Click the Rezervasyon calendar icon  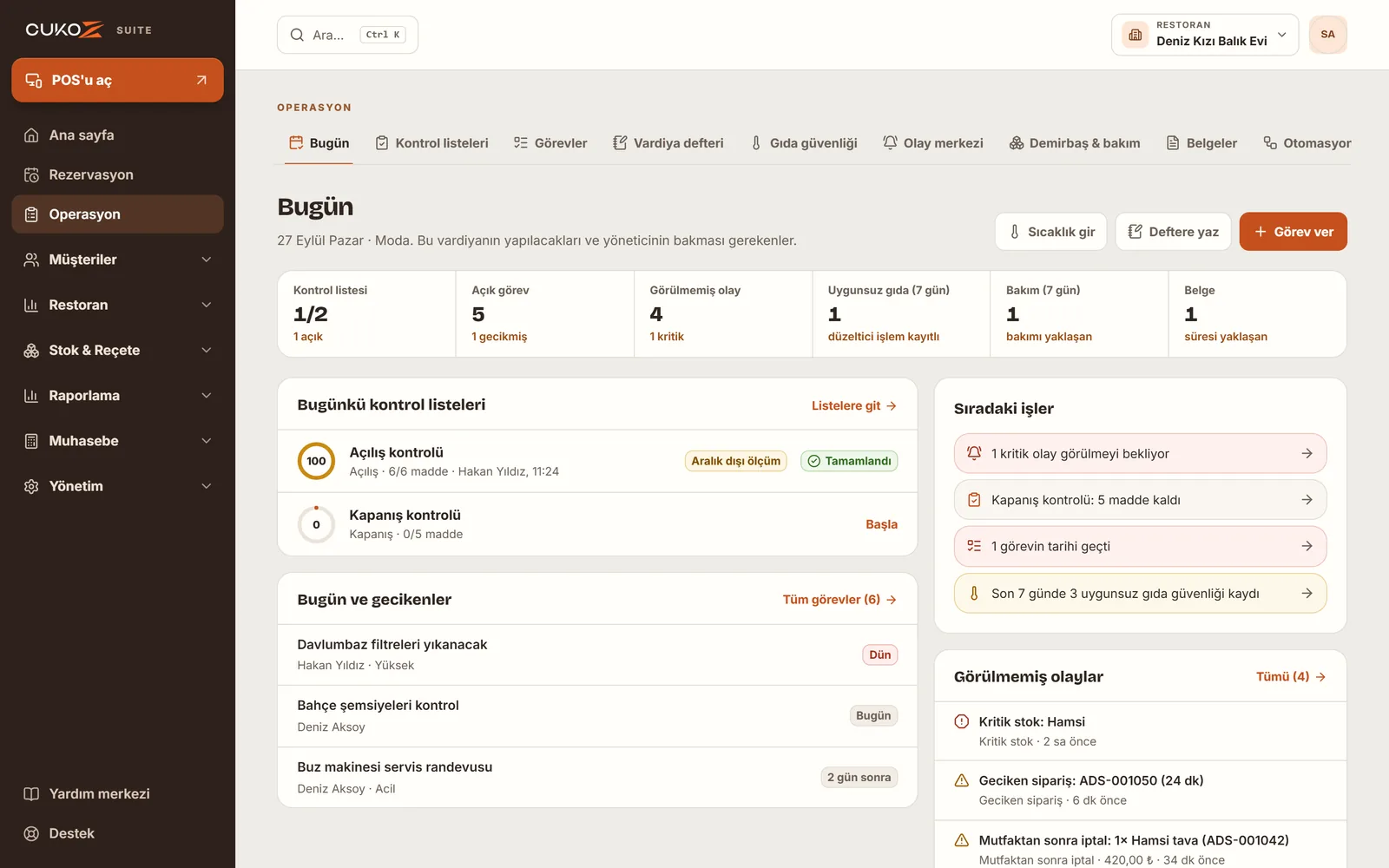click(x=31, y=175)
